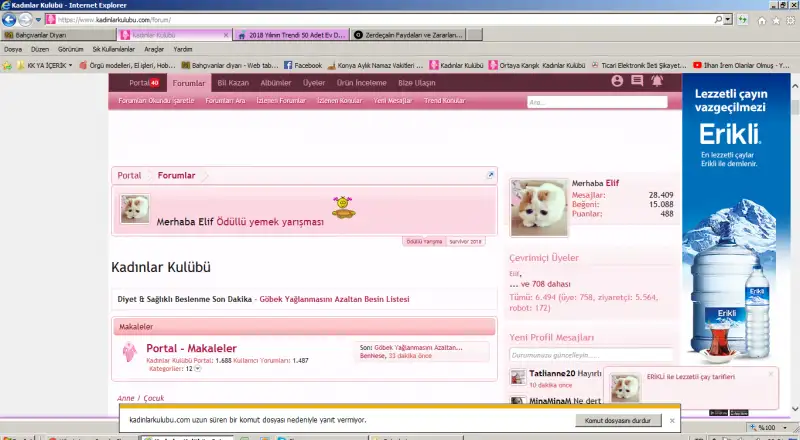800x440 pixels.
Task: Open the Ödüllü yemek yarışması link
Action: pos(270,222)
